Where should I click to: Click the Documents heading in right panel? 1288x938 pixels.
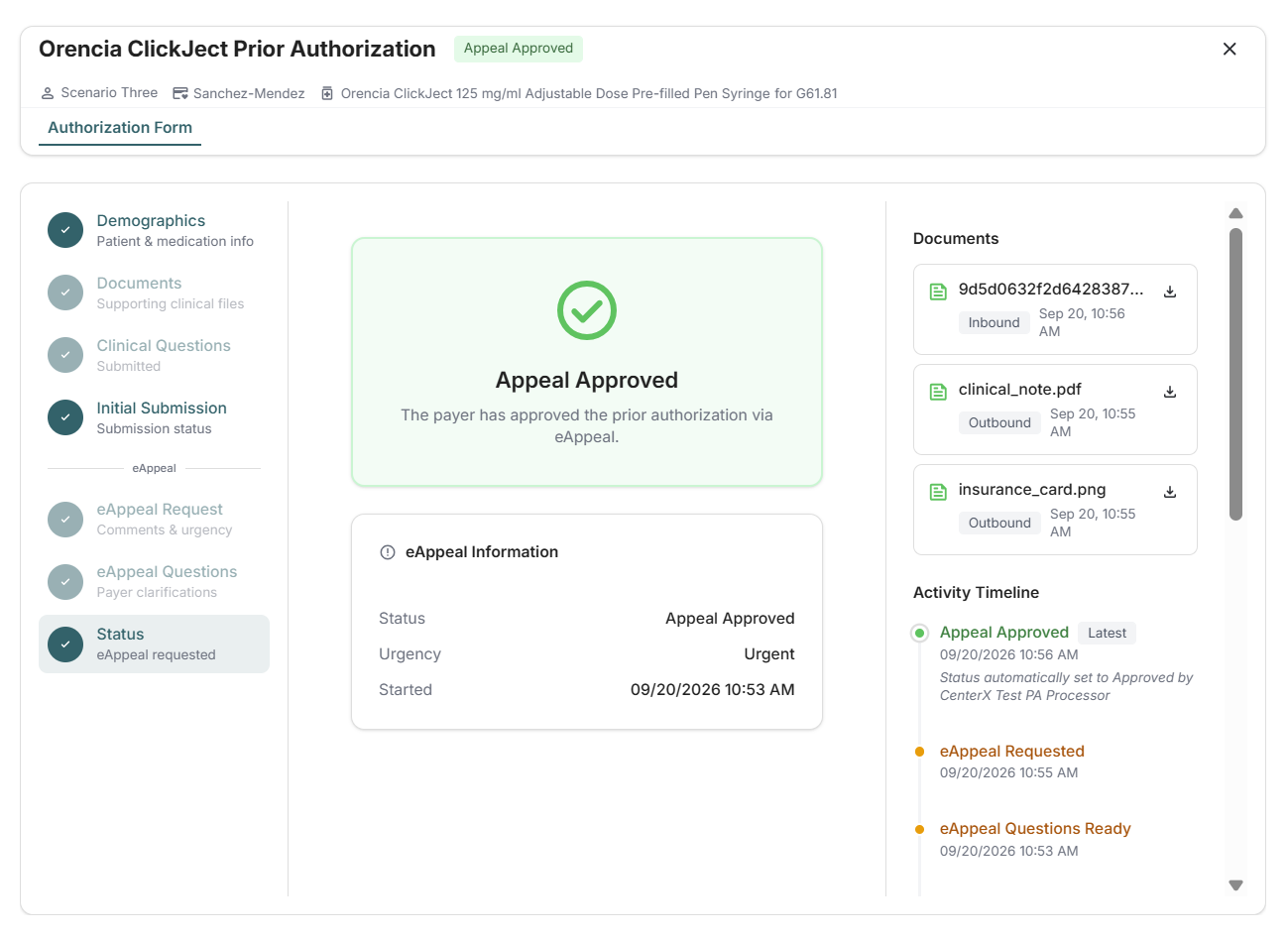pos(956,239)
